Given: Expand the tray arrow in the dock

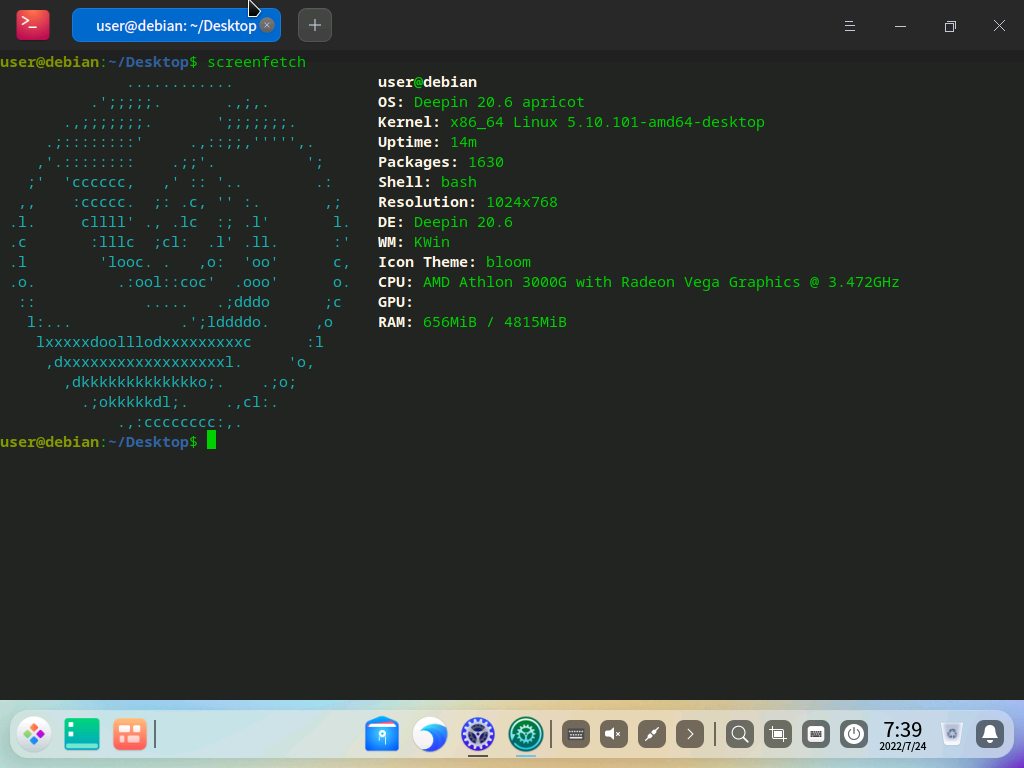Looking at the screenshot, I should (x=690, y=735).
